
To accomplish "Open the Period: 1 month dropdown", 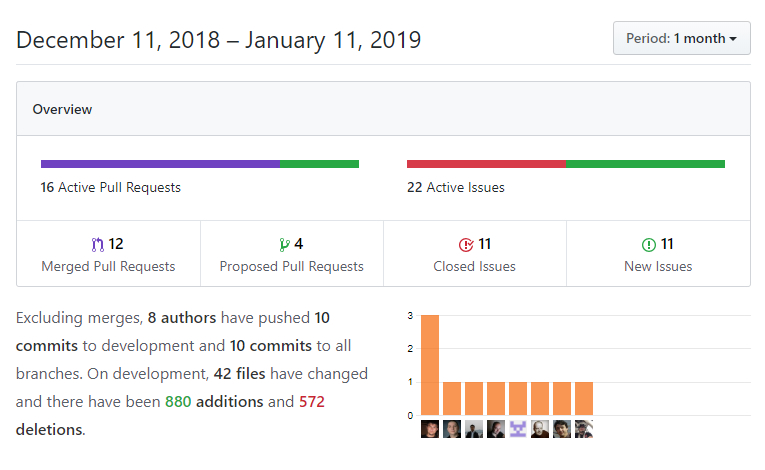I will point(681,39).
